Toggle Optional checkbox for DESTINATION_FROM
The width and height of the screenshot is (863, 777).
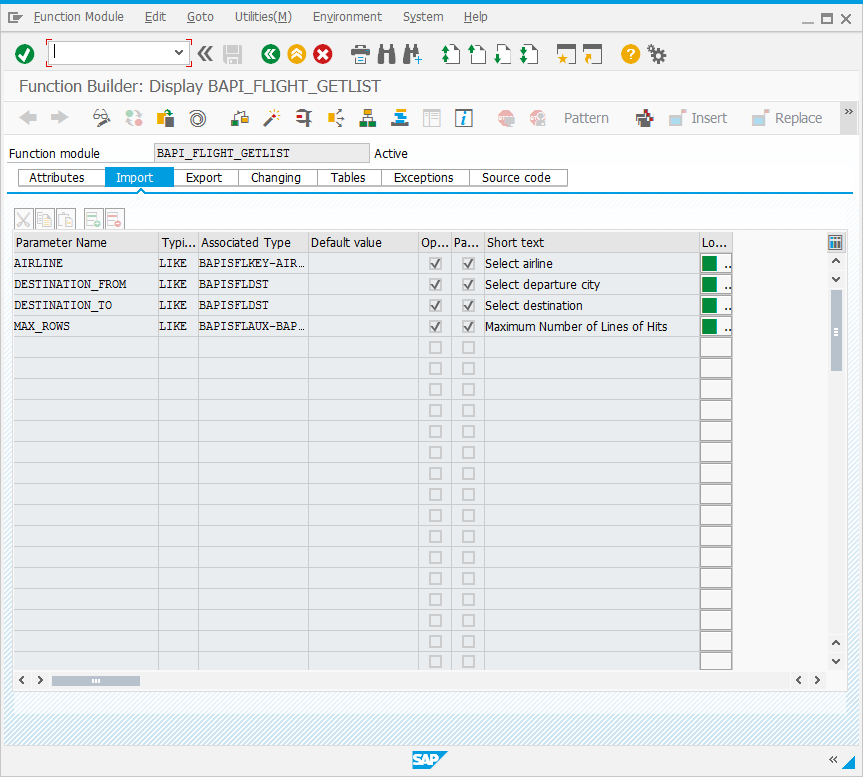pos(435,284)
